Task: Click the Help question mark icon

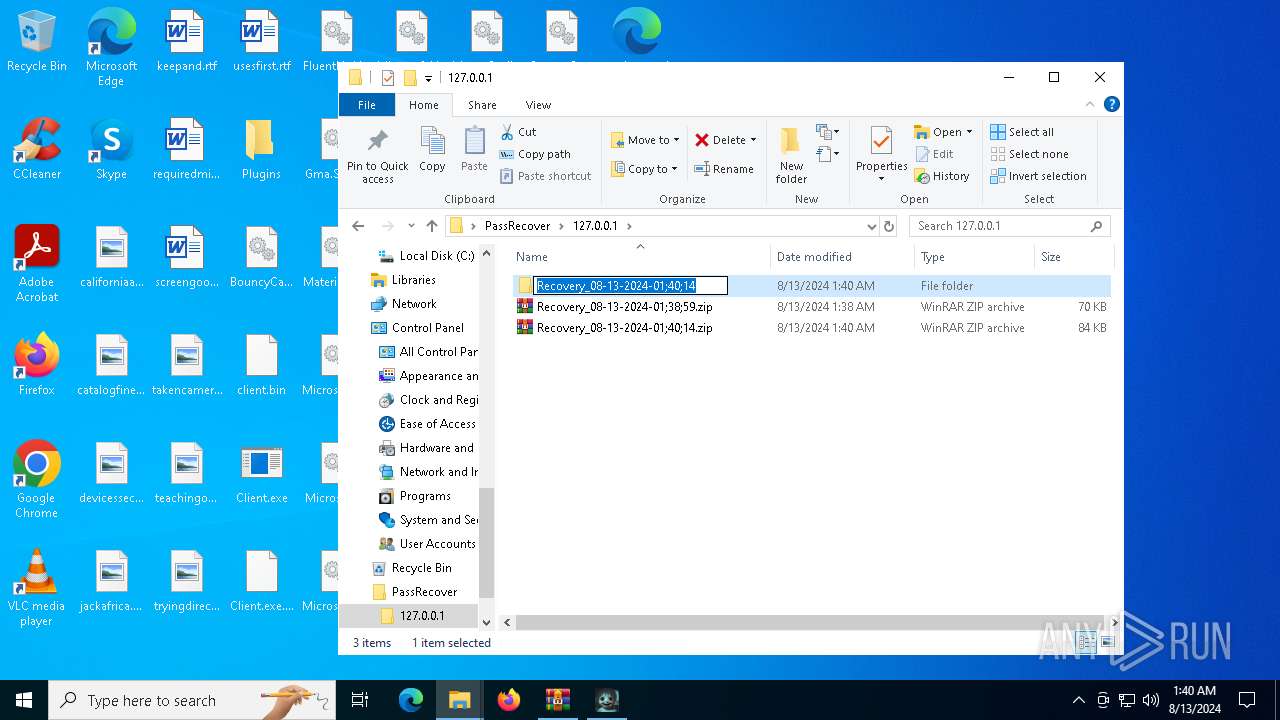Action: (x=1111, y=105)
